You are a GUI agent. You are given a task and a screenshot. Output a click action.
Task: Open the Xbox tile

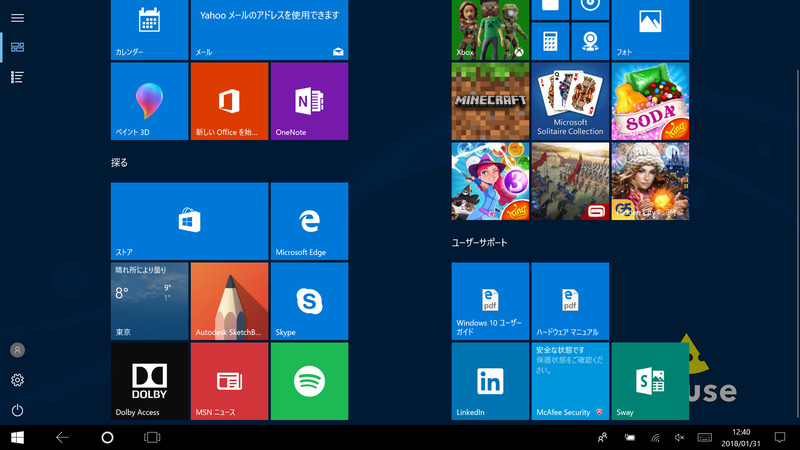point(490,30)
